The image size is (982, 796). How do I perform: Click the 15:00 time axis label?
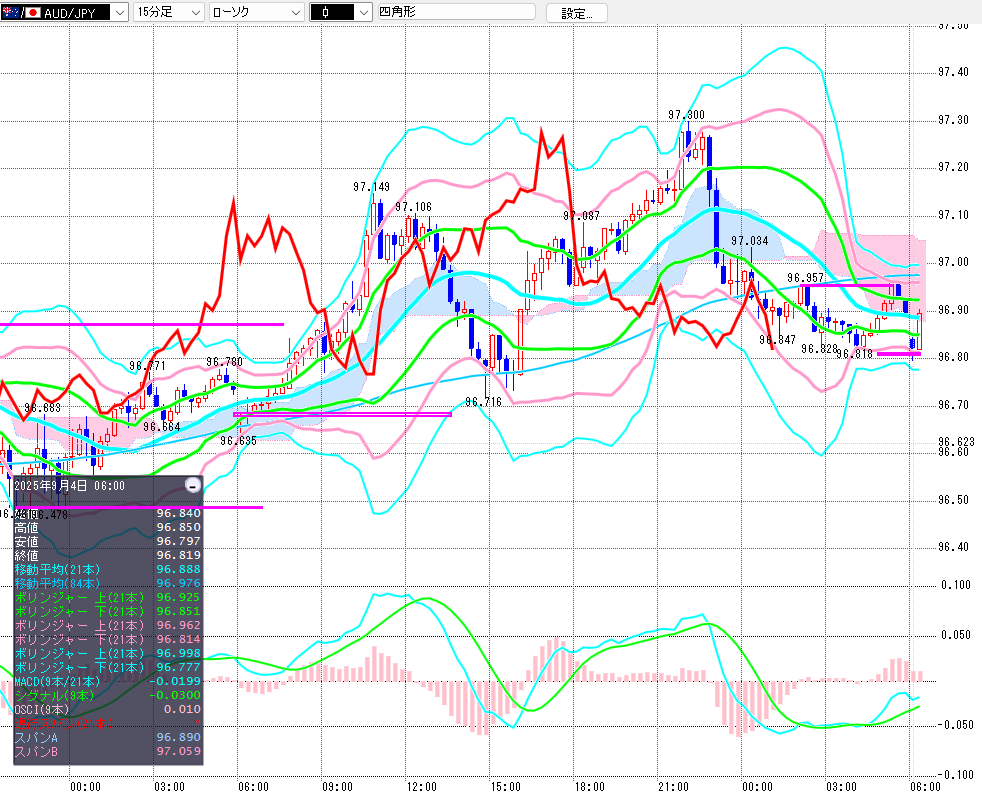tap(505, 787)
